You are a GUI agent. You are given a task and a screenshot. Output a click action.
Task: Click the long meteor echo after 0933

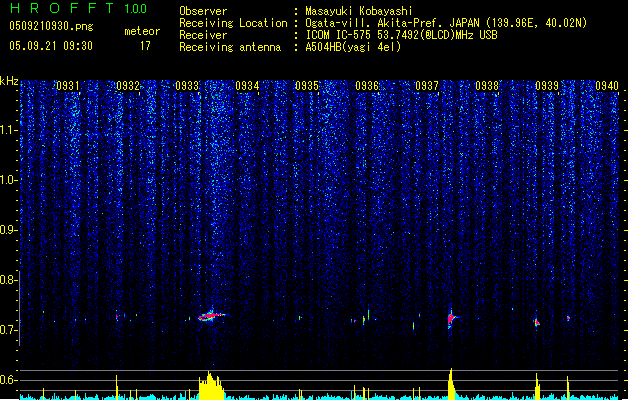pyautogui.click(x=211, y=316)
